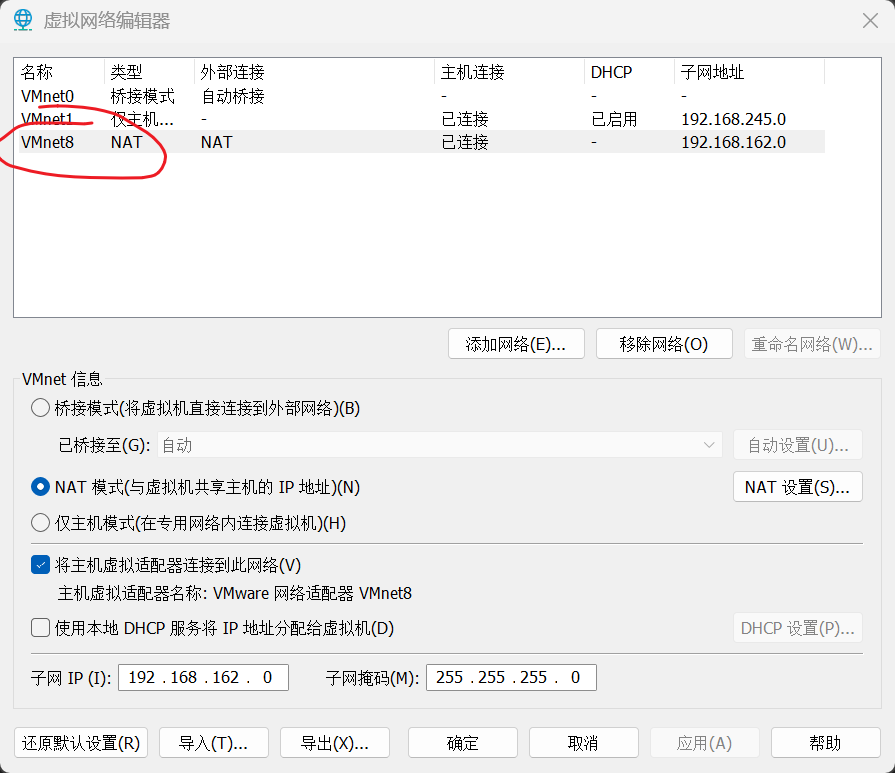The height and width of the screenshot is (773, 895).
Task: Click subnet address 192.168.162.0 cell
Action: tap(733, 142)
